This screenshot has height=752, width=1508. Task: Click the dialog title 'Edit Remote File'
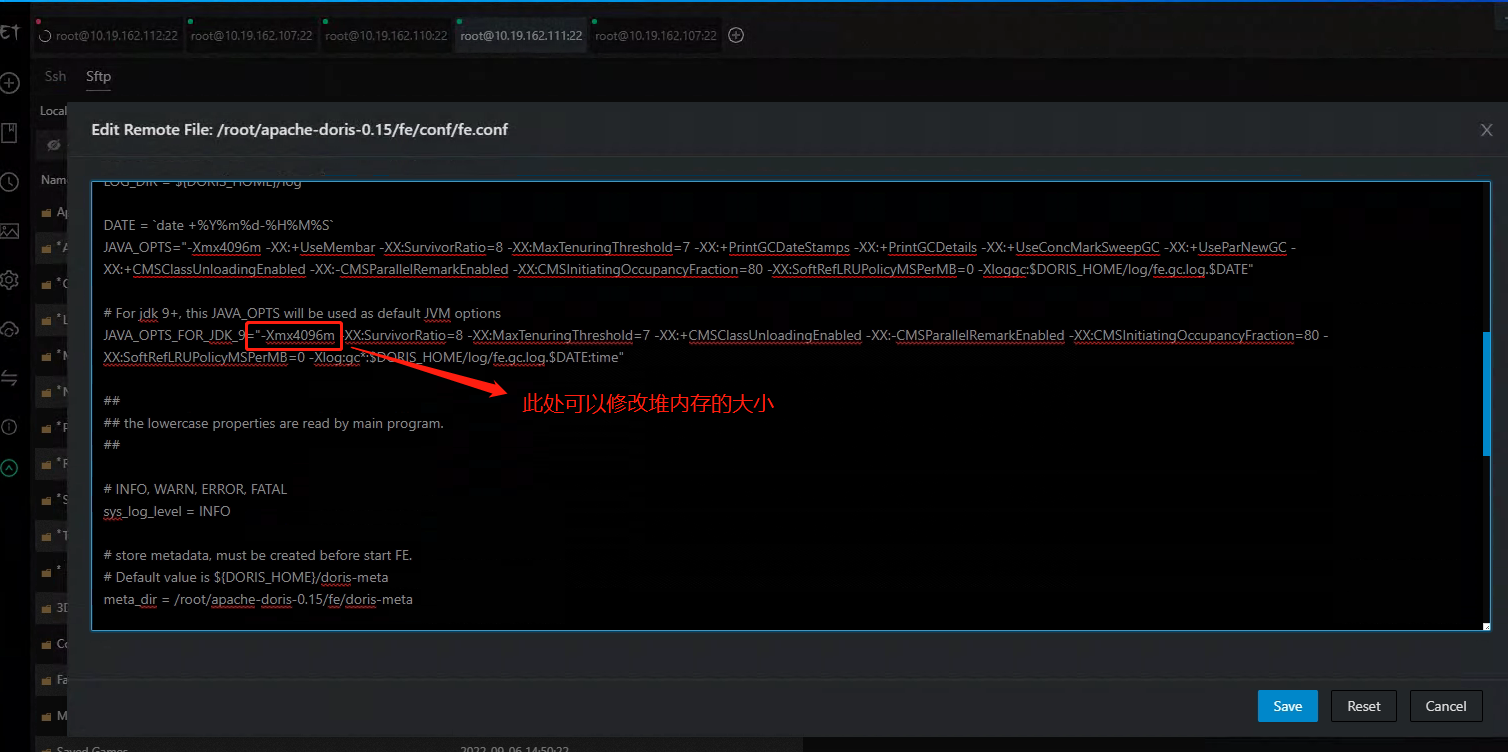[x=299, y=130]
